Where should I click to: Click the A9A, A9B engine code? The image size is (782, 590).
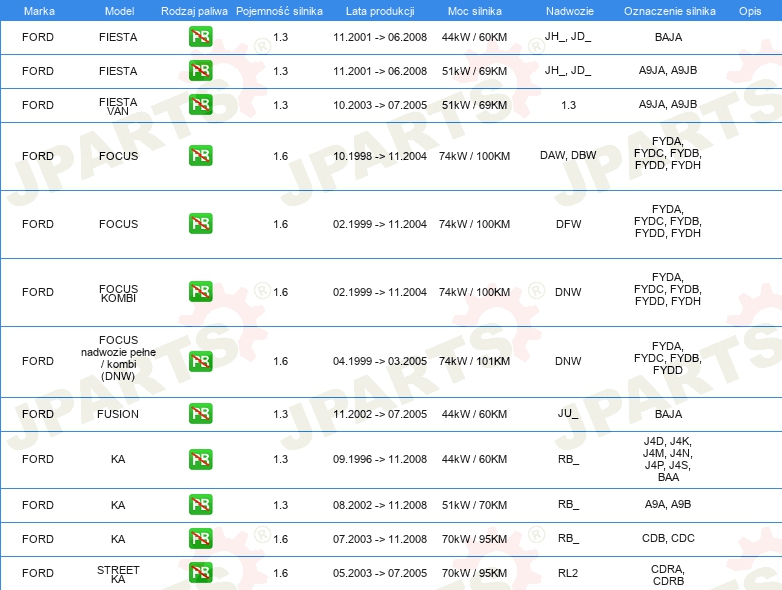(x=668, y=504)
